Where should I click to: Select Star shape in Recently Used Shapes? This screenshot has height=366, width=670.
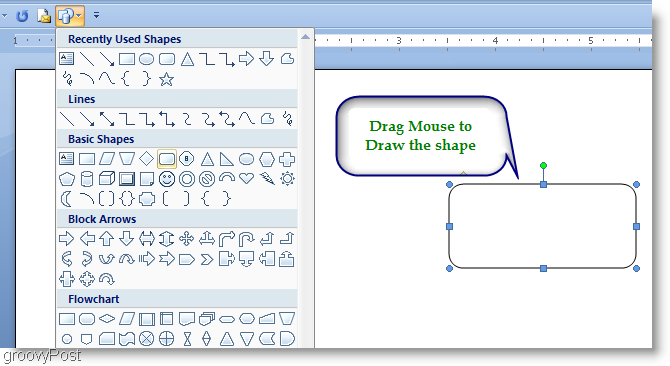coord(166,79)
